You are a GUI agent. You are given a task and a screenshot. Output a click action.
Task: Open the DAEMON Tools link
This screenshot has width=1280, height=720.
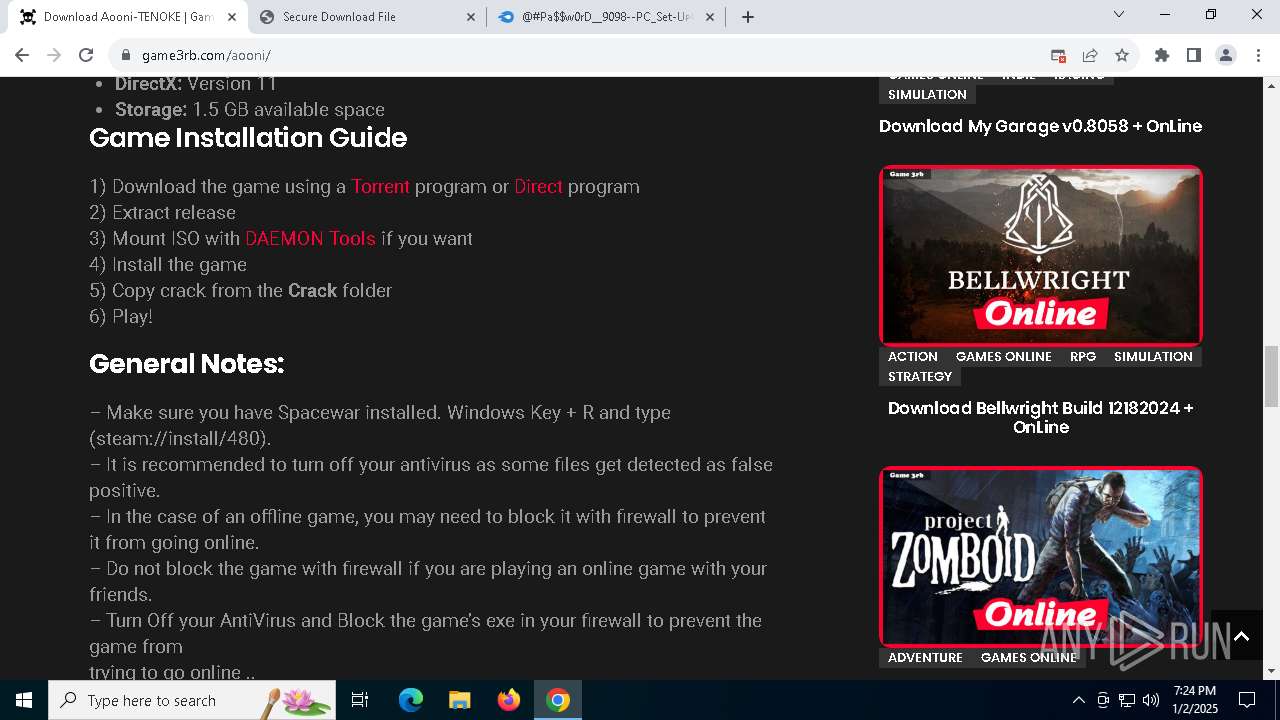click(310, 238)
